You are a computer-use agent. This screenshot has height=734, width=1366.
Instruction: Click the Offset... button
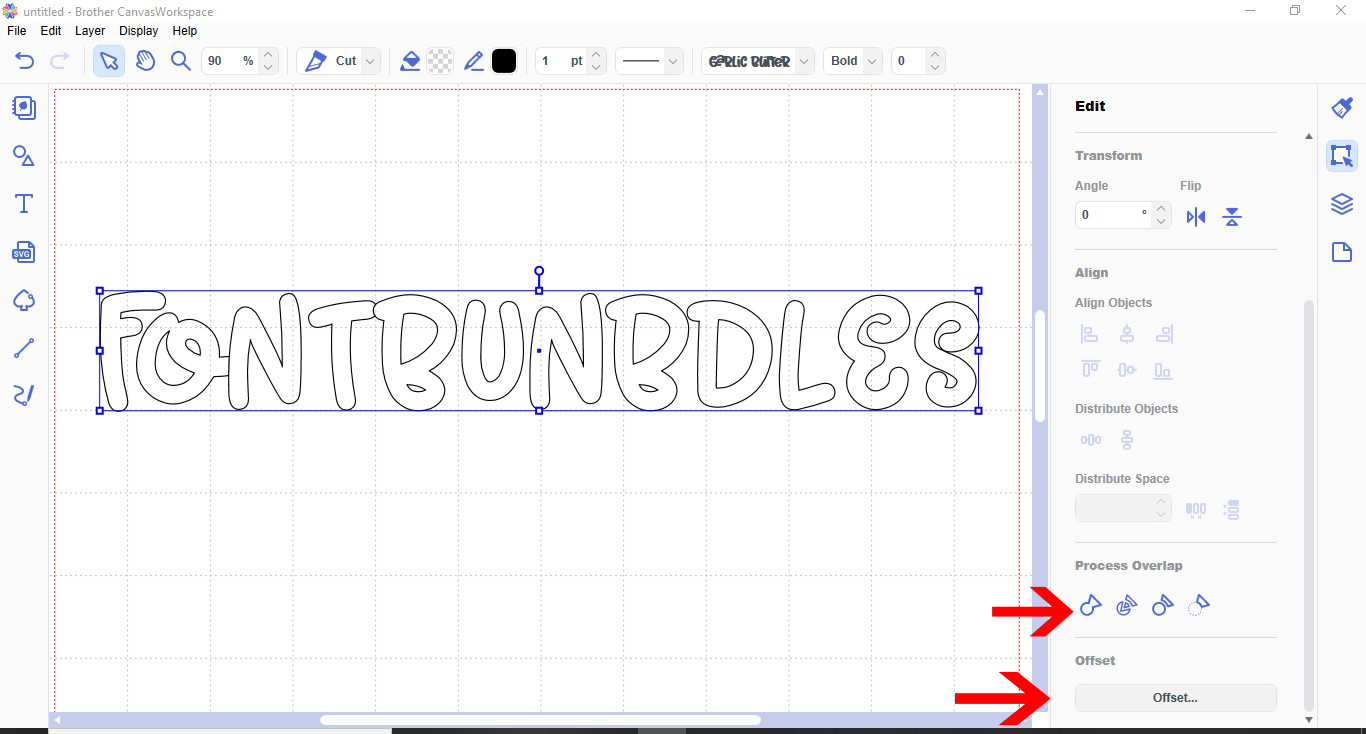[x=1175, y=698]
